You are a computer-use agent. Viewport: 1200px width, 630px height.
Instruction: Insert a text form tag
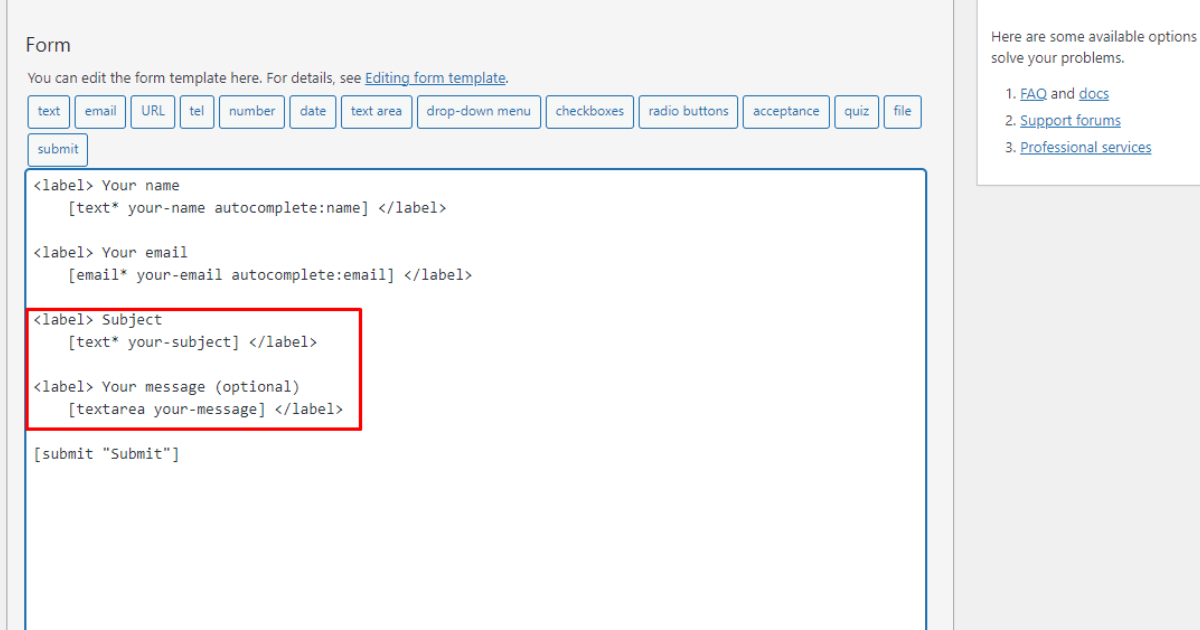click(48, 111)
